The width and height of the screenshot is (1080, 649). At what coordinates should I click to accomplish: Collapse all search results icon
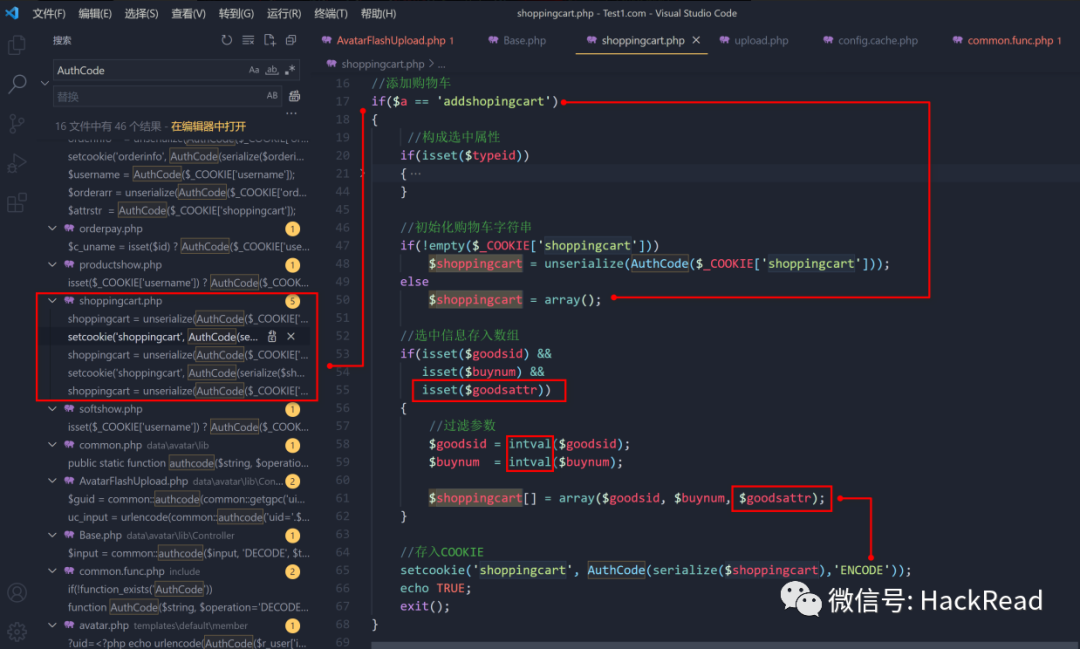pyautogui.click(x=291, y=41)
